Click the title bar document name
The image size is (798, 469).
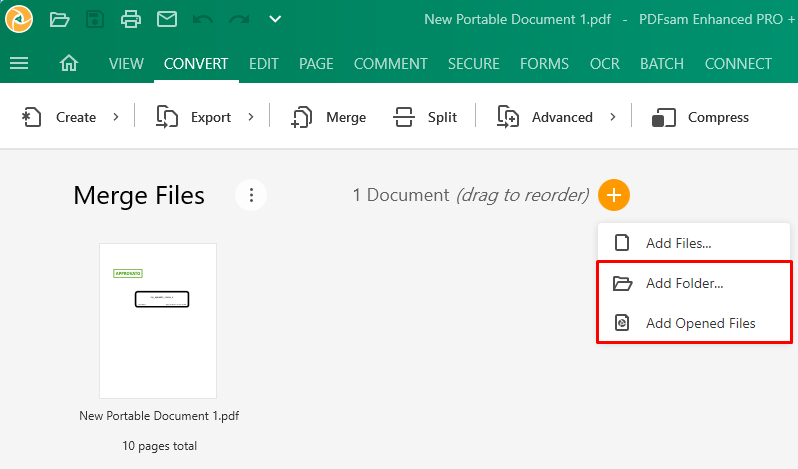click(x=518, y=19)
